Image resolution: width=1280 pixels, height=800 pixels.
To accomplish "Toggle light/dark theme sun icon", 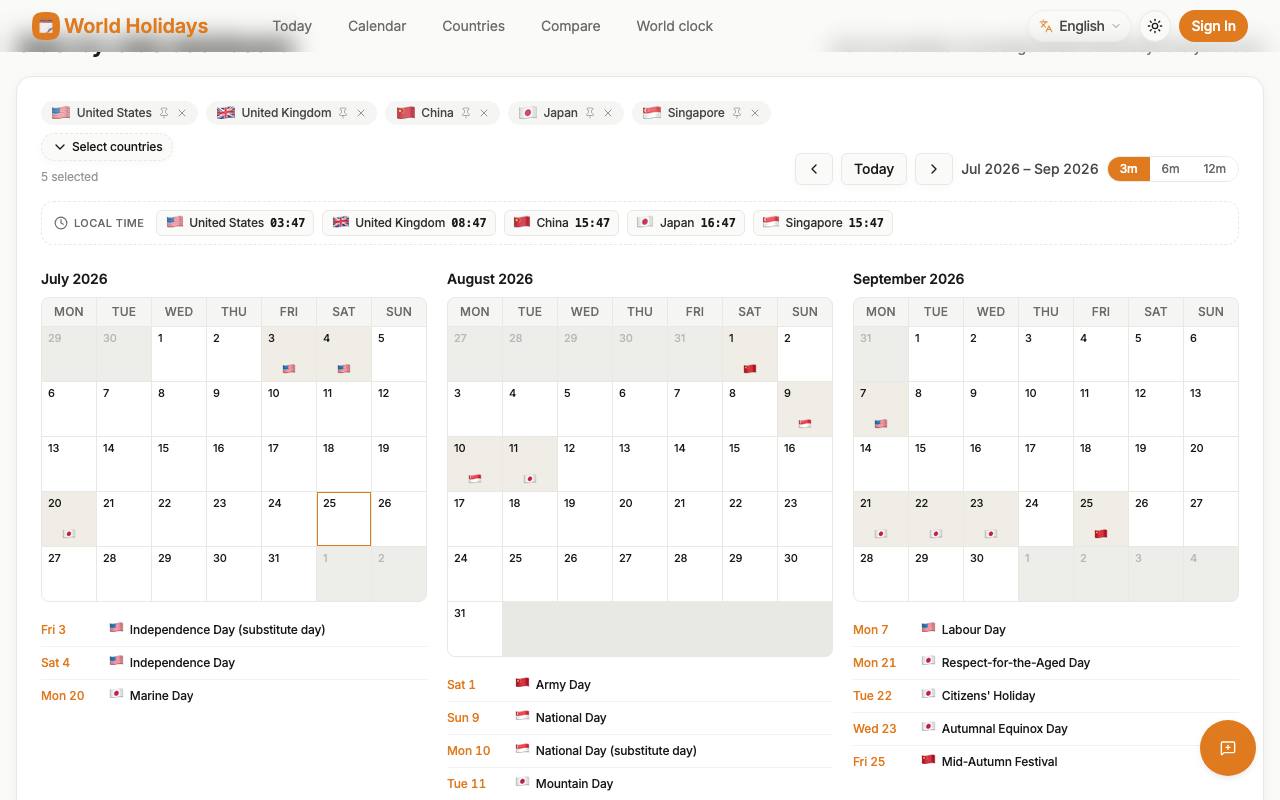I will click(x=1155, y=26).
